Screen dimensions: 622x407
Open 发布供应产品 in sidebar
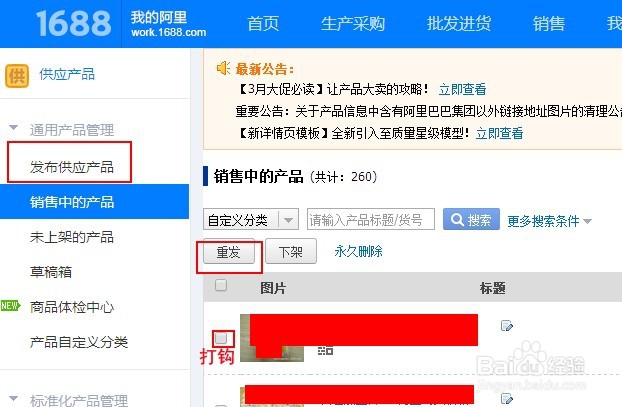point(72,167)
